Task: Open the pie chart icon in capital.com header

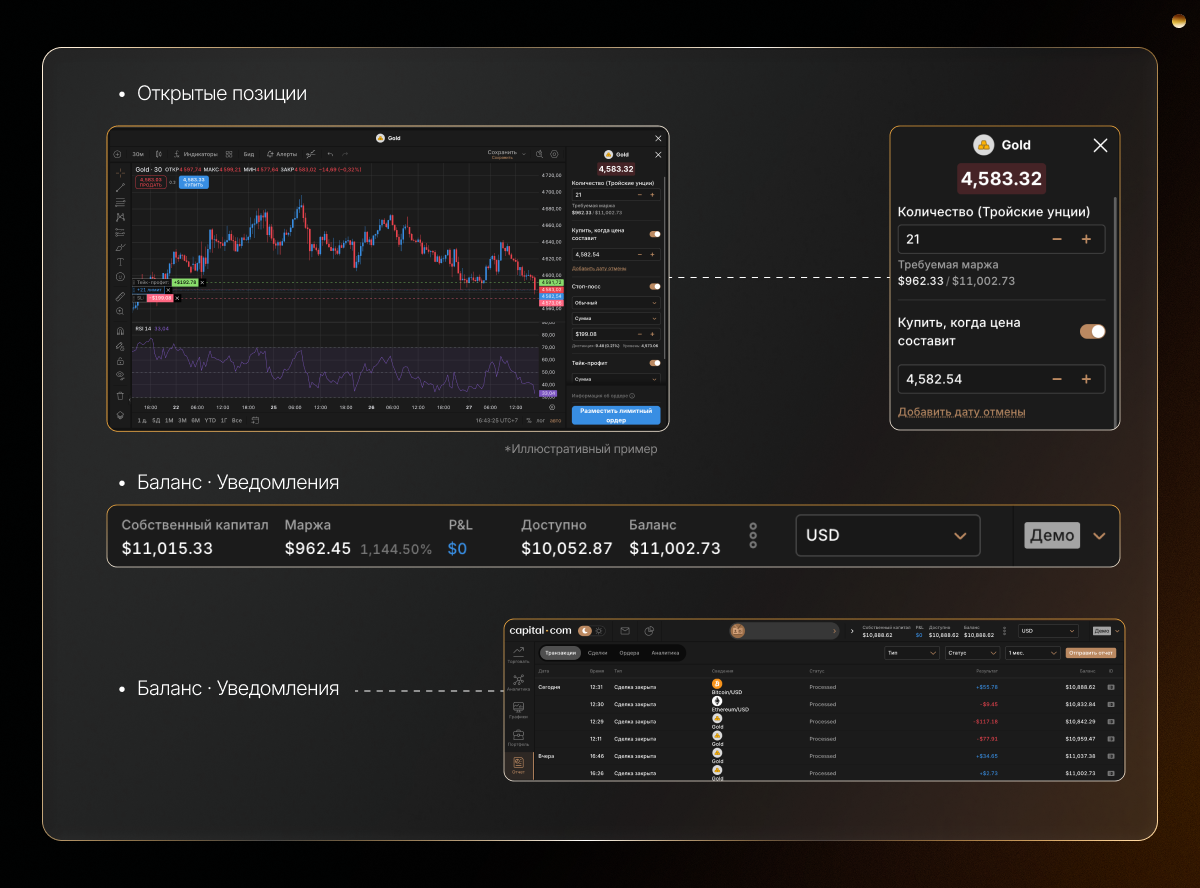Action: pyautogui.click(x=649, y=631)
